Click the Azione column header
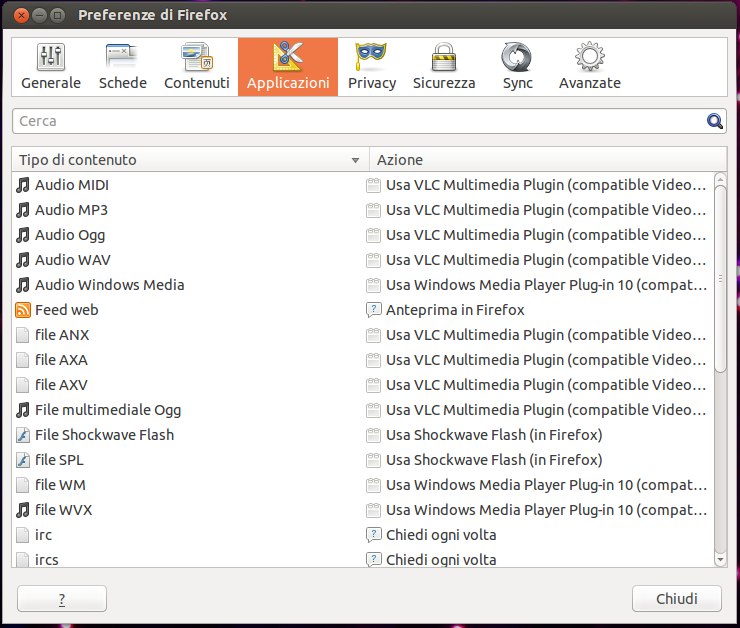The width and height of the screenshot is (740, 628). (548, 160)
